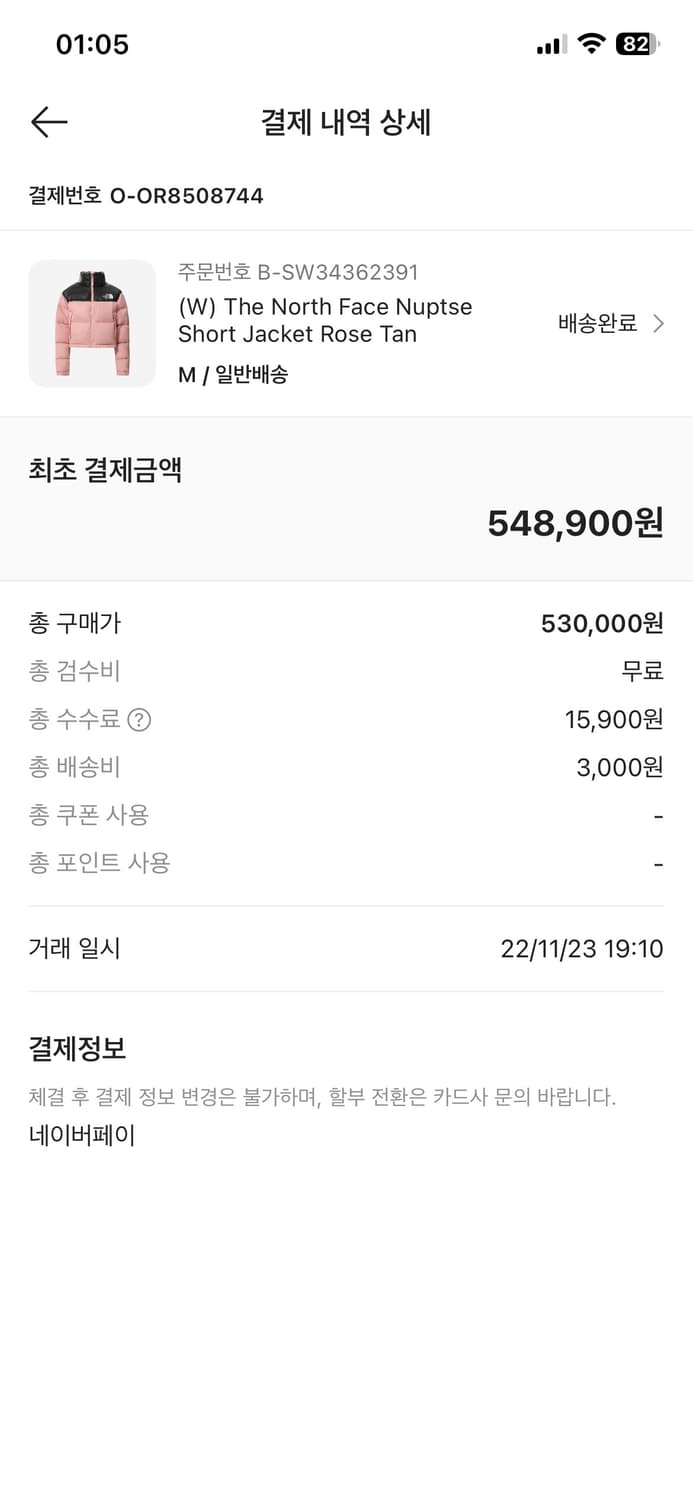693x1500 pixels.
Task: Select the 총 구매가 purchase price row
Action: 345,622
